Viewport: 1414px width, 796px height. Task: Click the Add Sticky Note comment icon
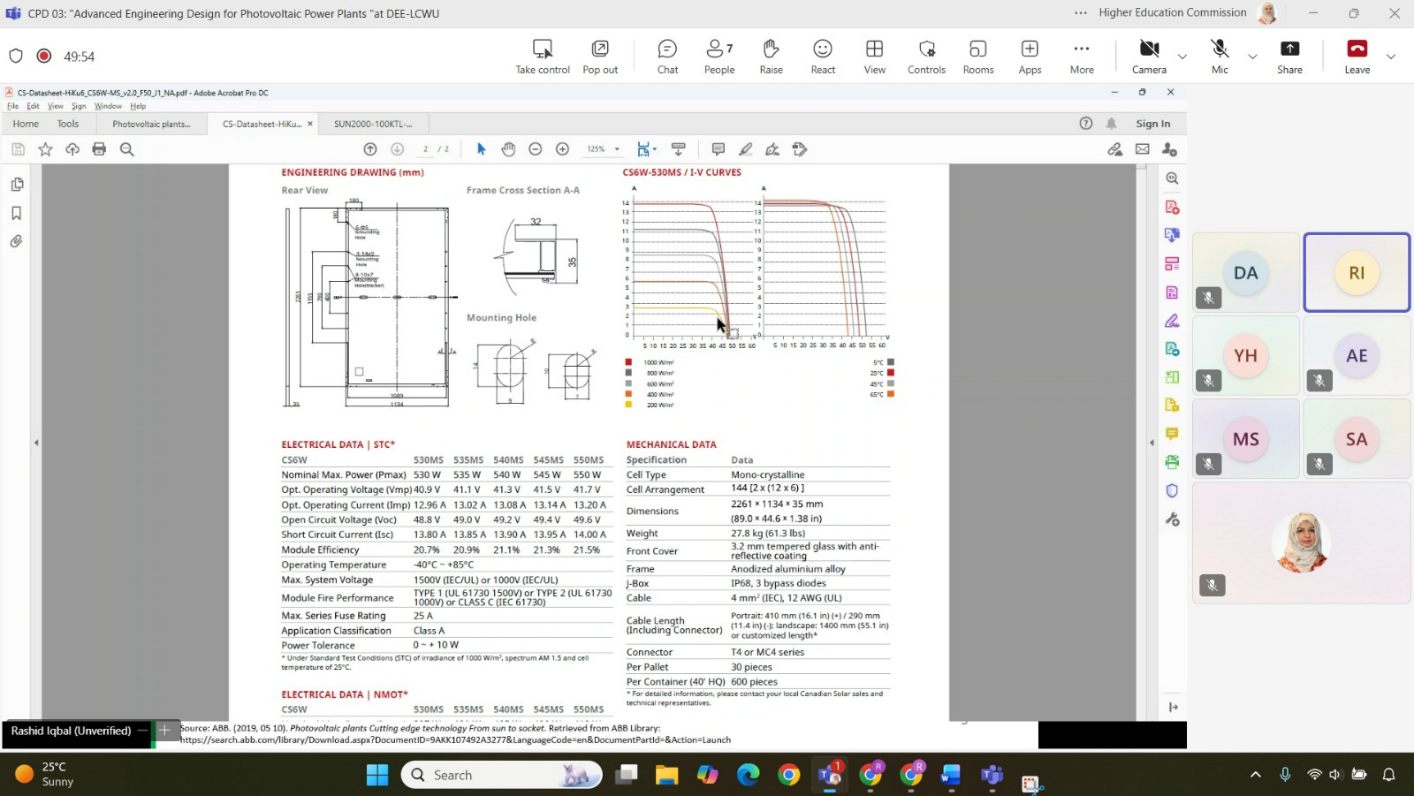point(718,149)
